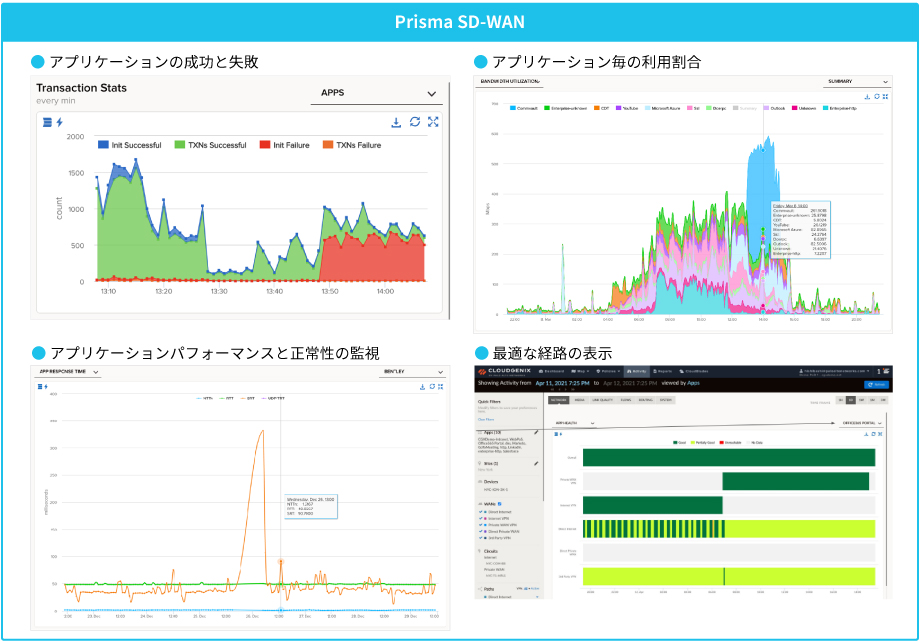This screenshot has width=920, height=642.
Task: Toggle the Enterprise-unknown legend entry
Action: 566,108
